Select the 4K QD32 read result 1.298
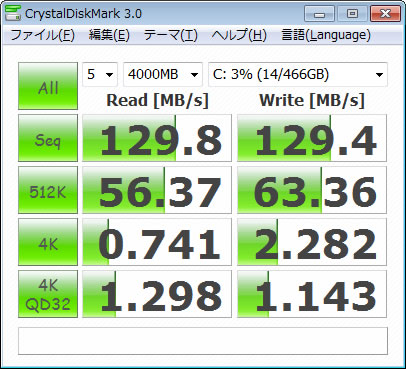Viewport: 406px width, 369px height. tap(157, 294)
